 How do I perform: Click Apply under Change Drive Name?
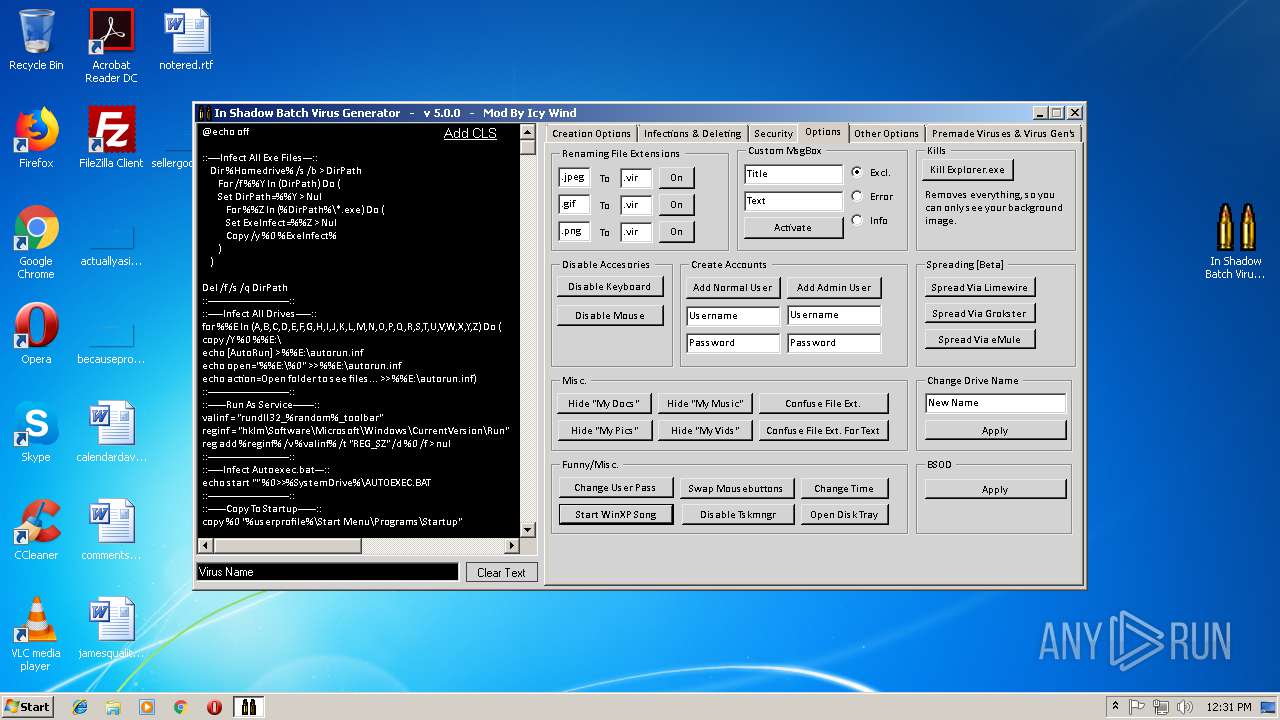click(x=995, y=430)
